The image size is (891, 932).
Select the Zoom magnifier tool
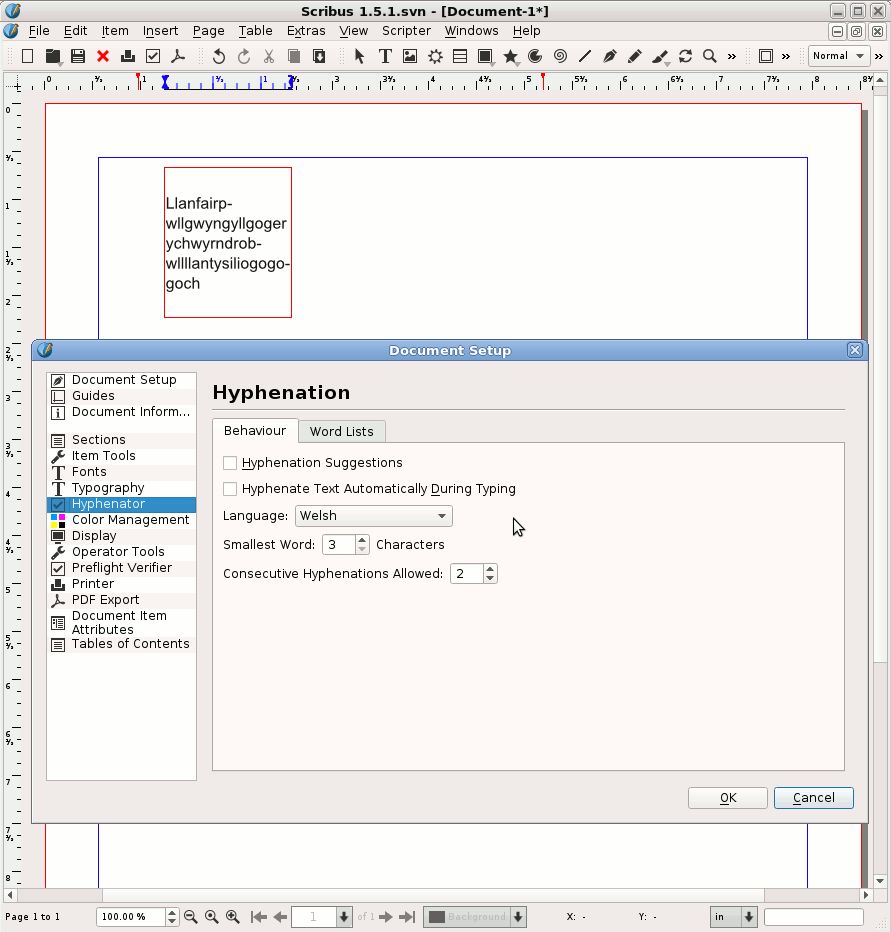(710, 56)
